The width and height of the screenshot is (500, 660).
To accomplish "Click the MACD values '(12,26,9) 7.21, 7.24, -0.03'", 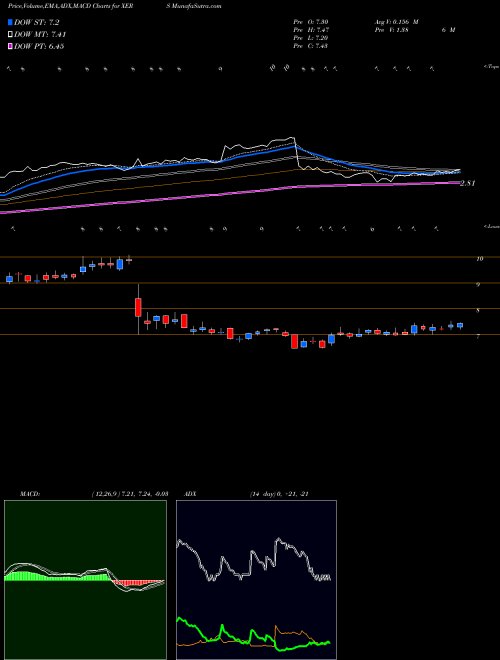I will point(130,494).
